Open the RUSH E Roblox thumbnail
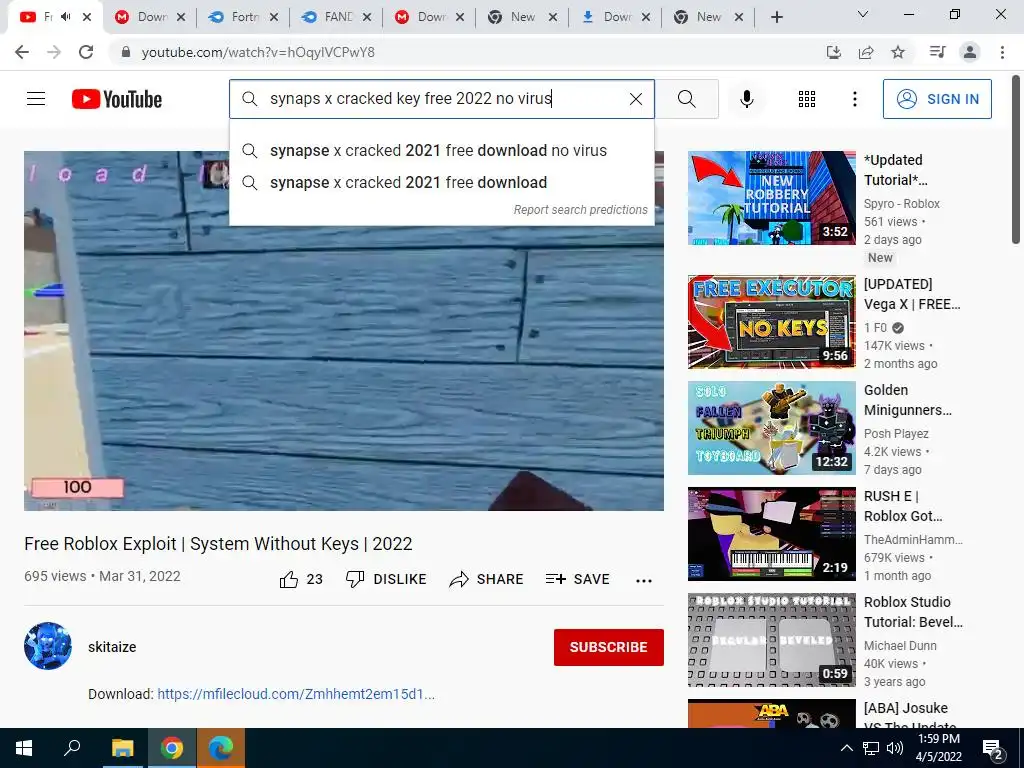 click(x=771, y=534)
